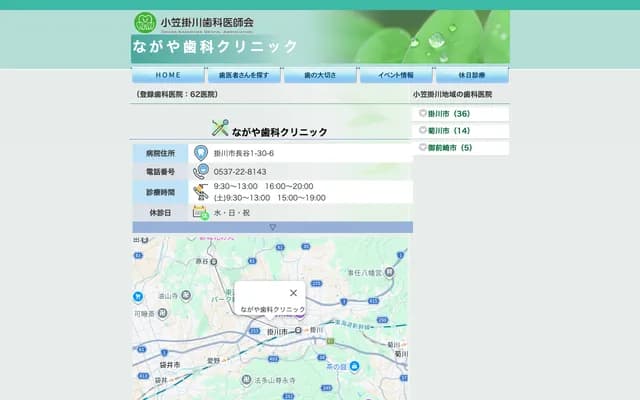The image size is (640, 400).
Task: Click the closed days text 水・日・祝
Action: coord(231,213)
